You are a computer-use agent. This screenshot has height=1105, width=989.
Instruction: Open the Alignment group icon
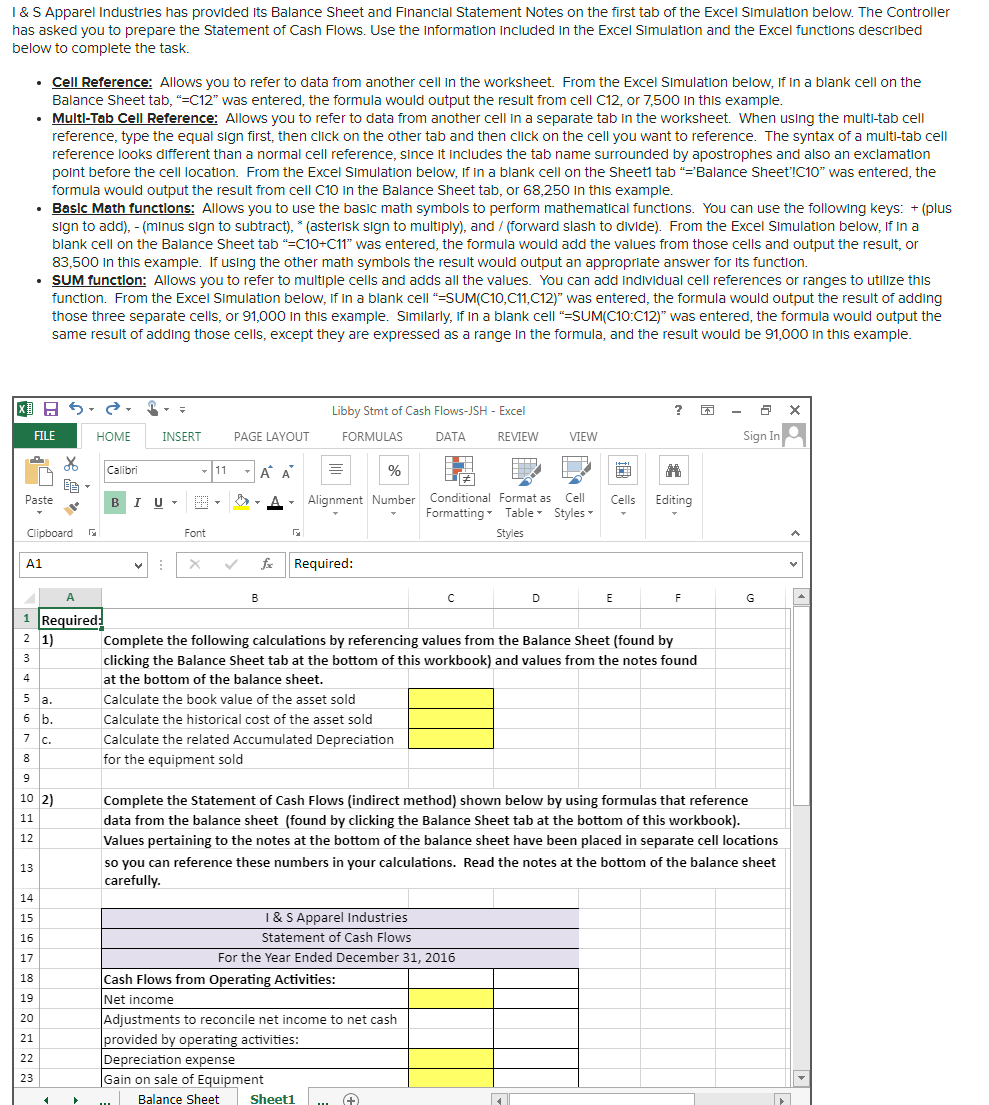coord(336,470)
